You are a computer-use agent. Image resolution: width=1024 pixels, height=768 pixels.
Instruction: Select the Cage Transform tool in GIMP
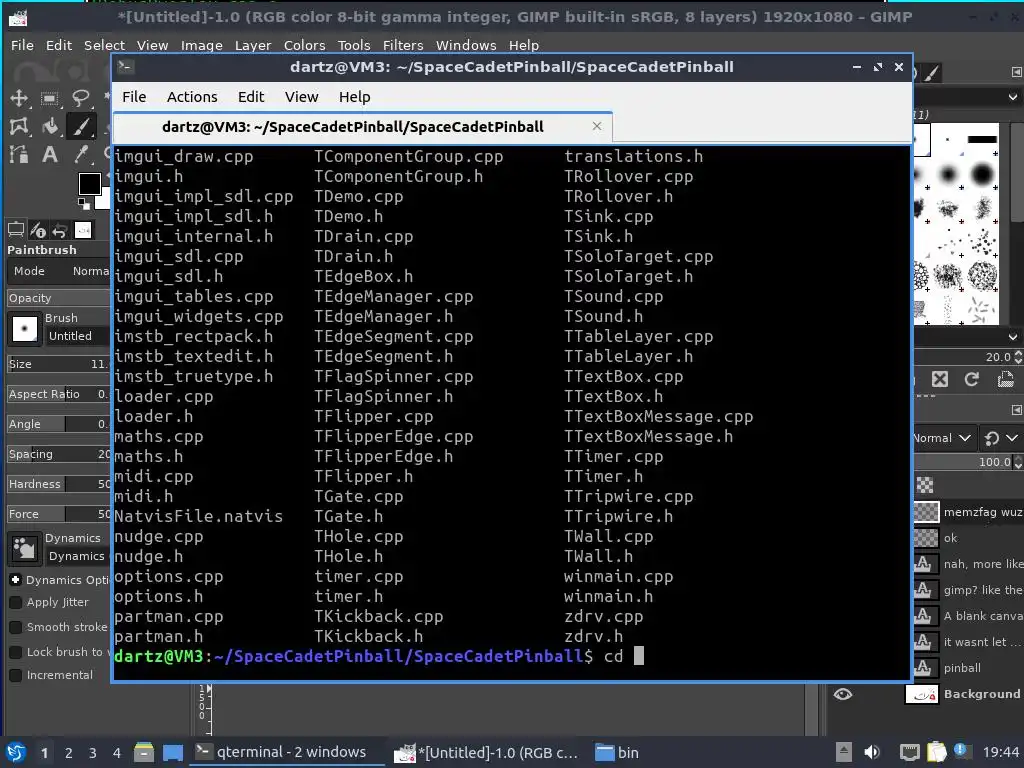[19, 127]
